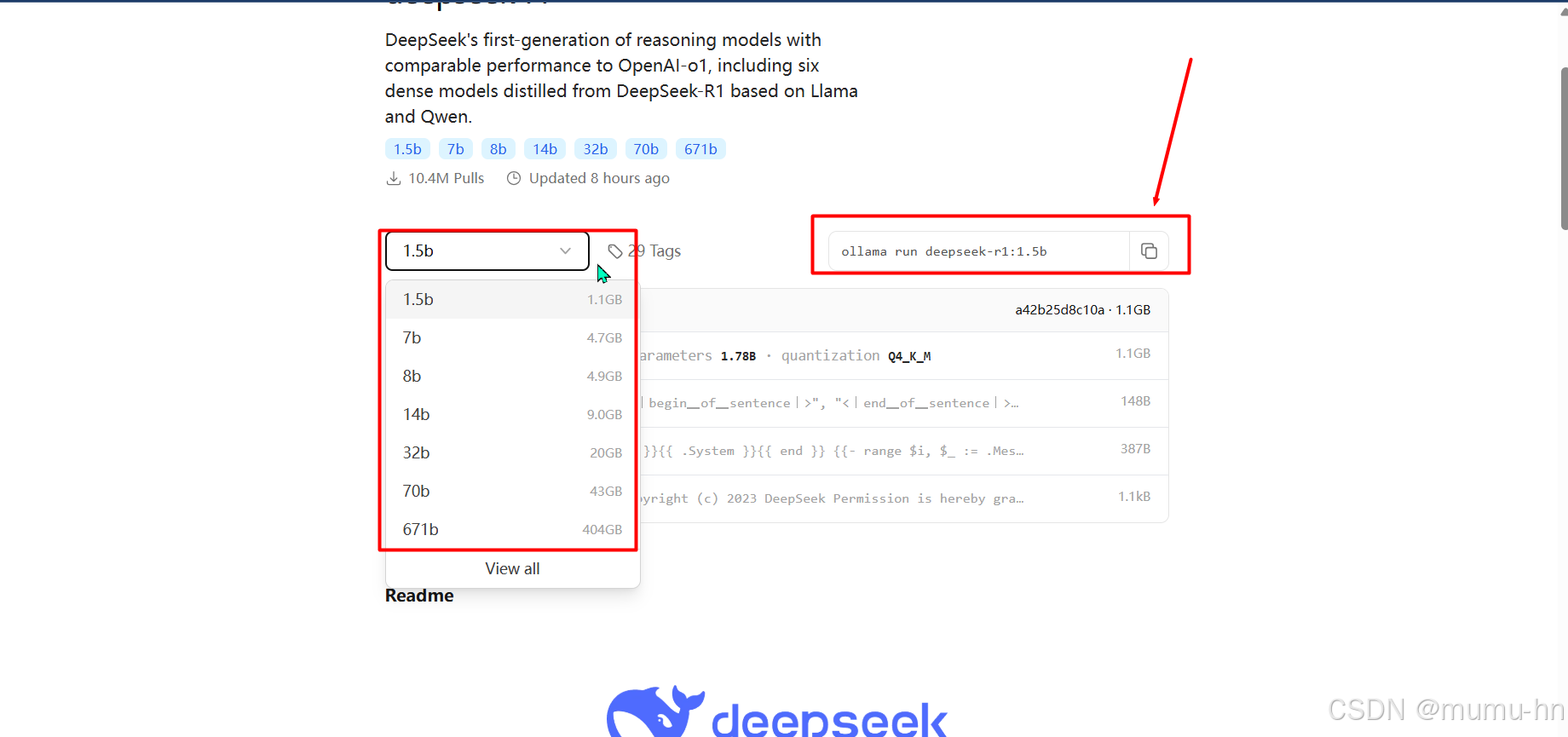Click the 1.5b blue tag badge
1568x737 pixels.
click(x=407, y=149)
